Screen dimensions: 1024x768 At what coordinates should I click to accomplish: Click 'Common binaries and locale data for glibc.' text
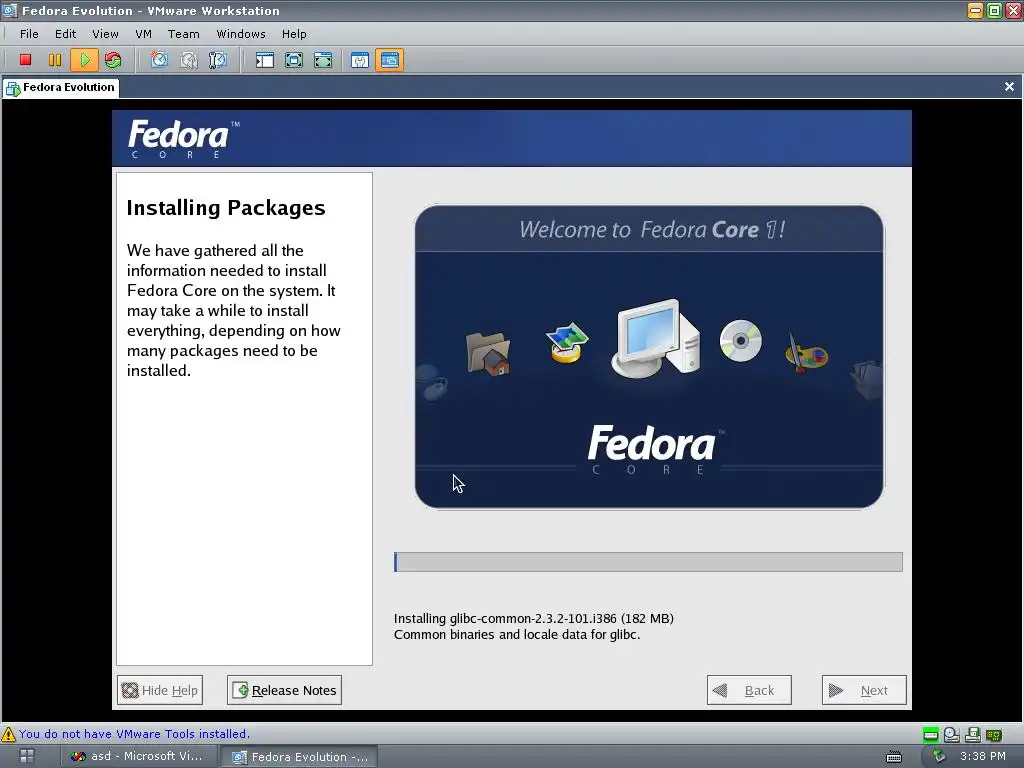click(517, 635)
